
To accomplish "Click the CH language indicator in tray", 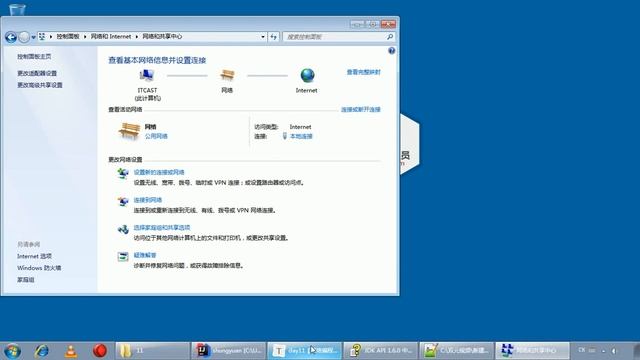I will click(582, 350).
